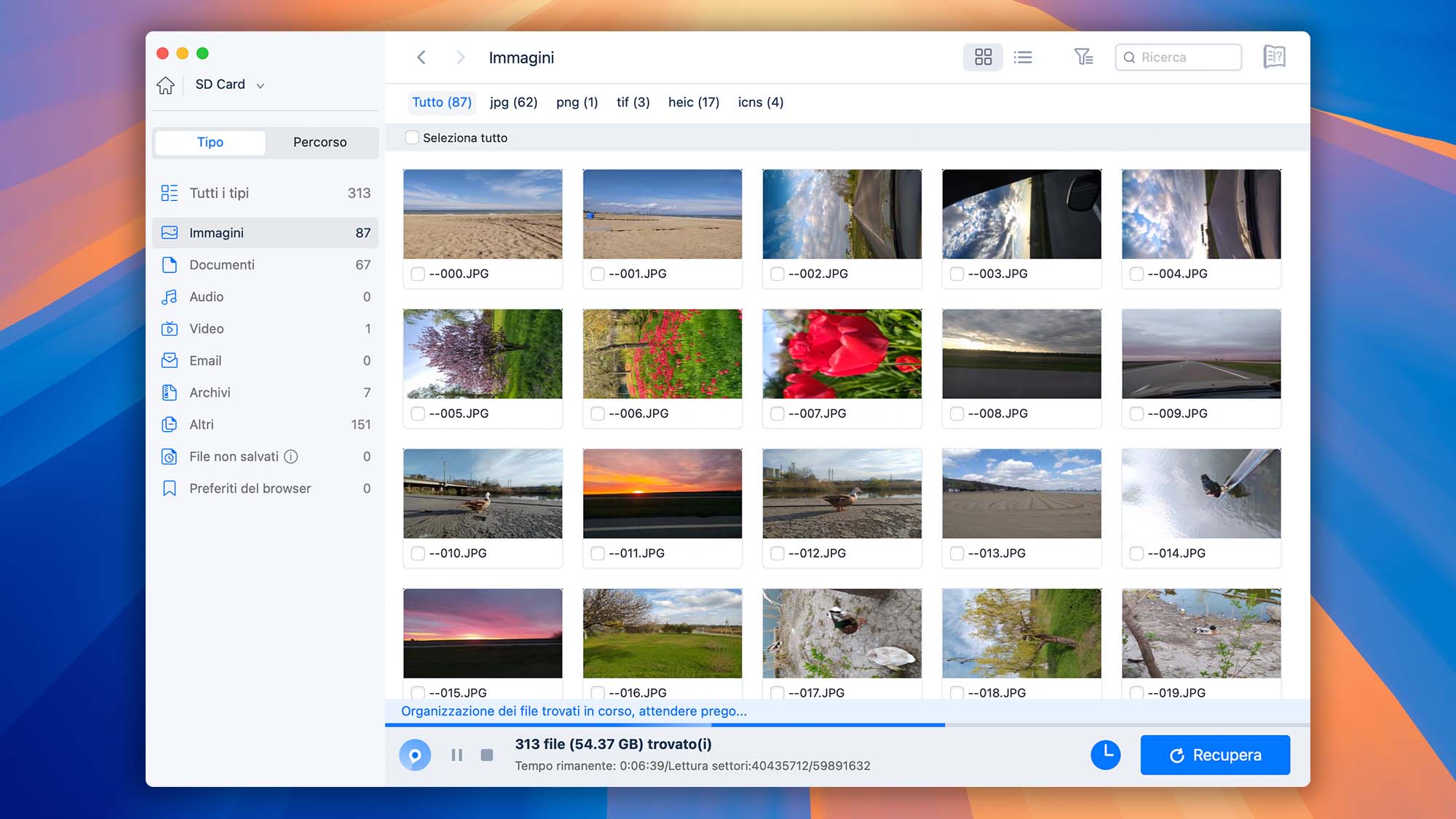This screenshot has width=1456, height=819.
Task: Open Video category
Action: (x=265, y=329)
